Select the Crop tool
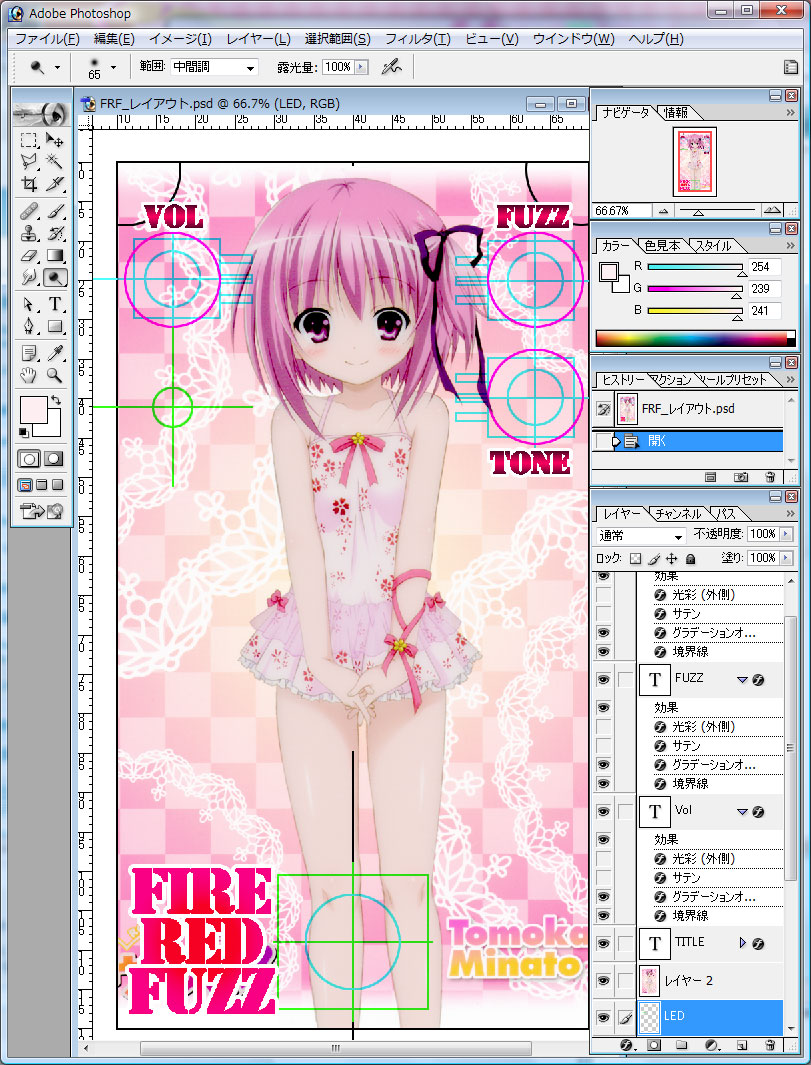Screen dimensions: 811x1065 pos(29,183)
